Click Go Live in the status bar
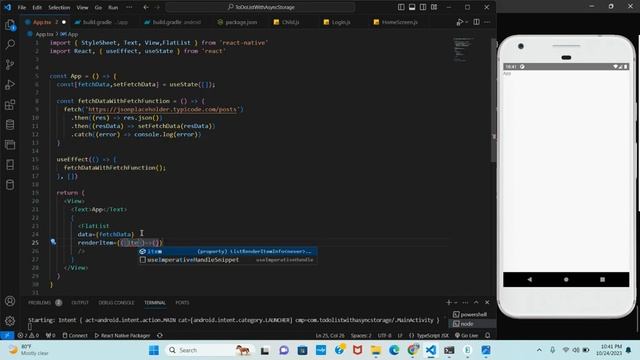640x360 pixels. coord(466,336)
